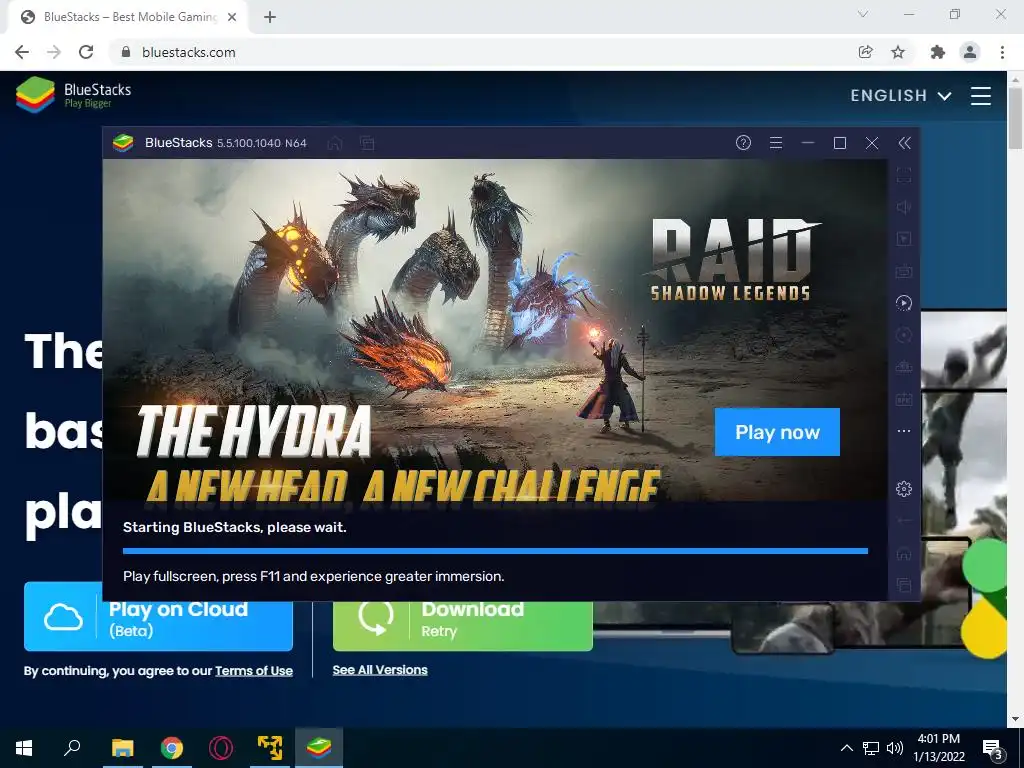Click the cursor lock icon in BlueStacks sidebar
1024x768 pixels.
pos(904,239)
